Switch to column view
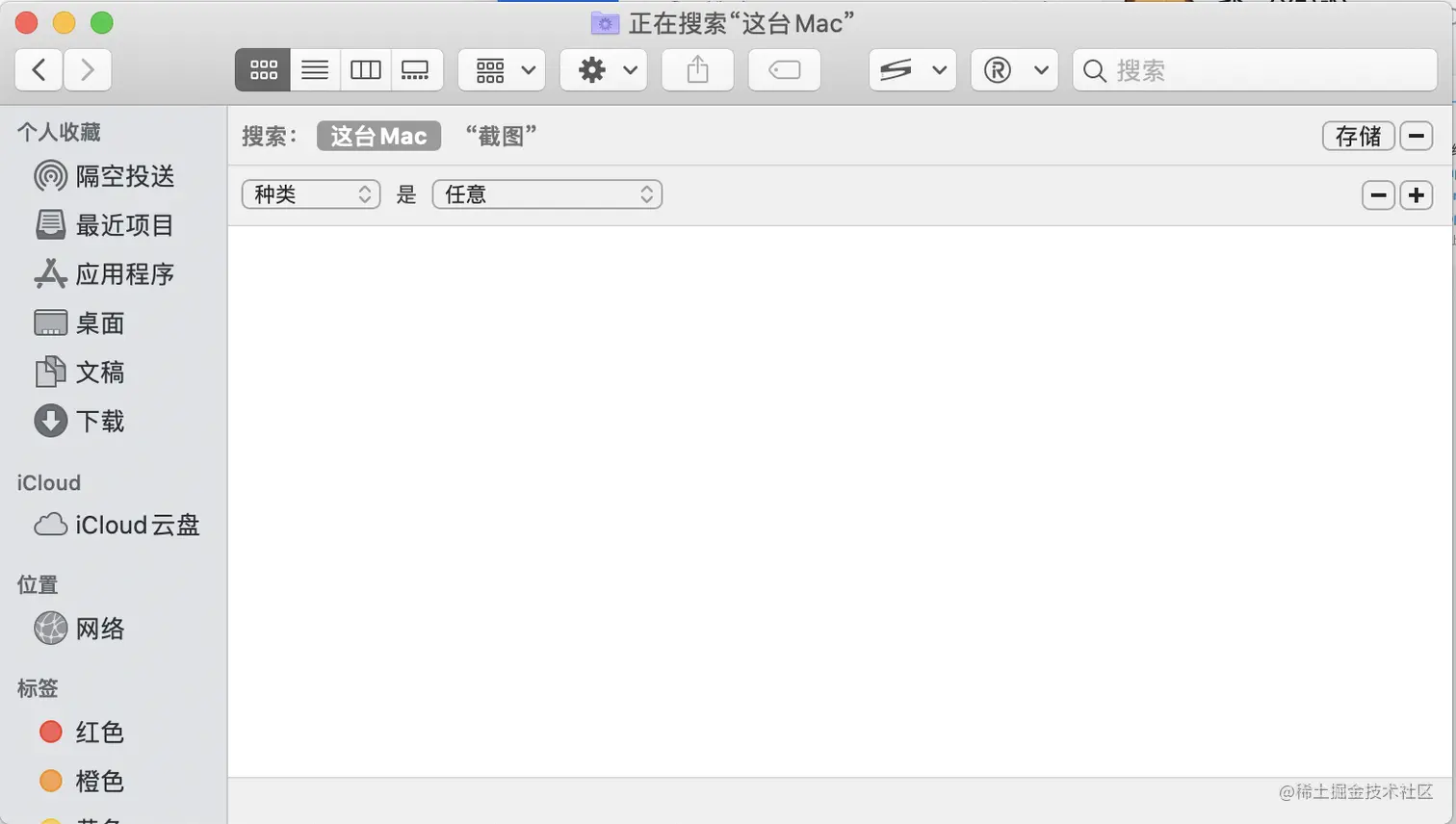Screen dimensions: 1456x824 click(366, 70)
